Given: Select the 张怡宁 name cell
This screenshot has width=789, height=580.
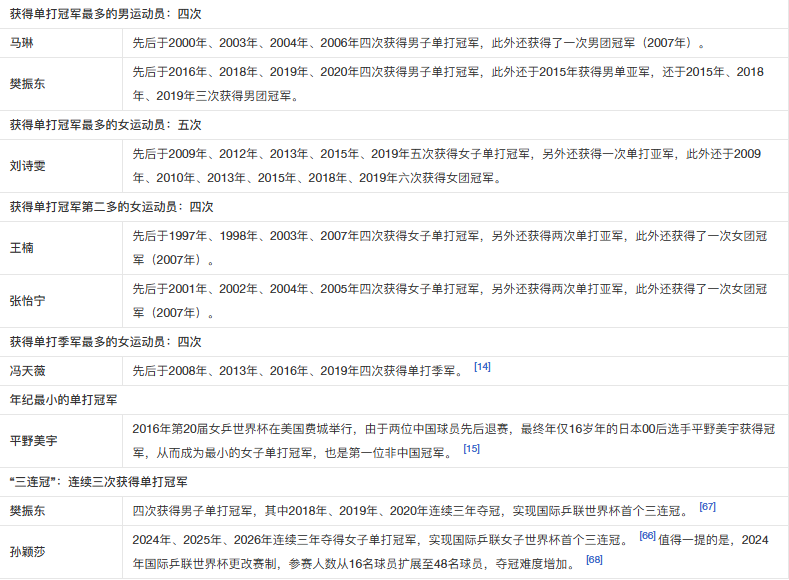Looking at the screenshot, I should point(61,301).
